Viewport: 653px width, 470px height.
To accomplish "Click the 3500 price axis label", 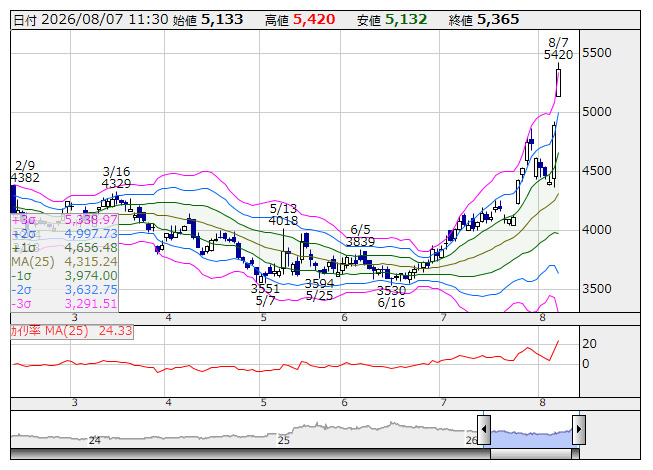I will click(x=597, y=289).
